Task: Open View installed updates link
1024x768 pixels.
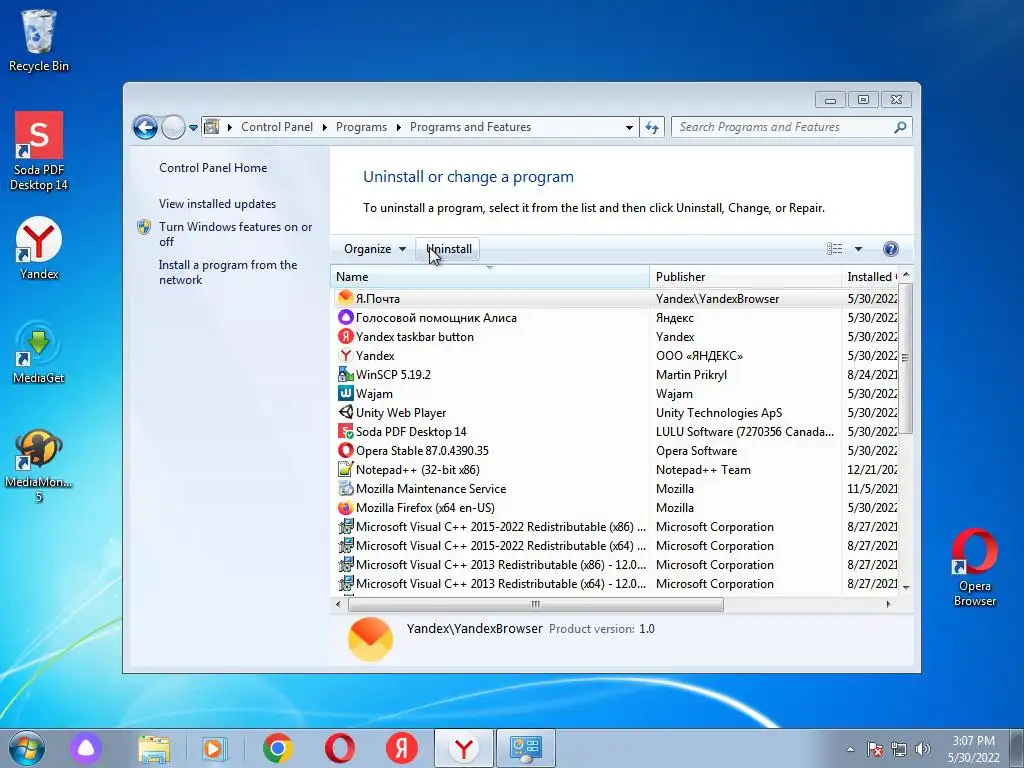Action: (217, 204)
